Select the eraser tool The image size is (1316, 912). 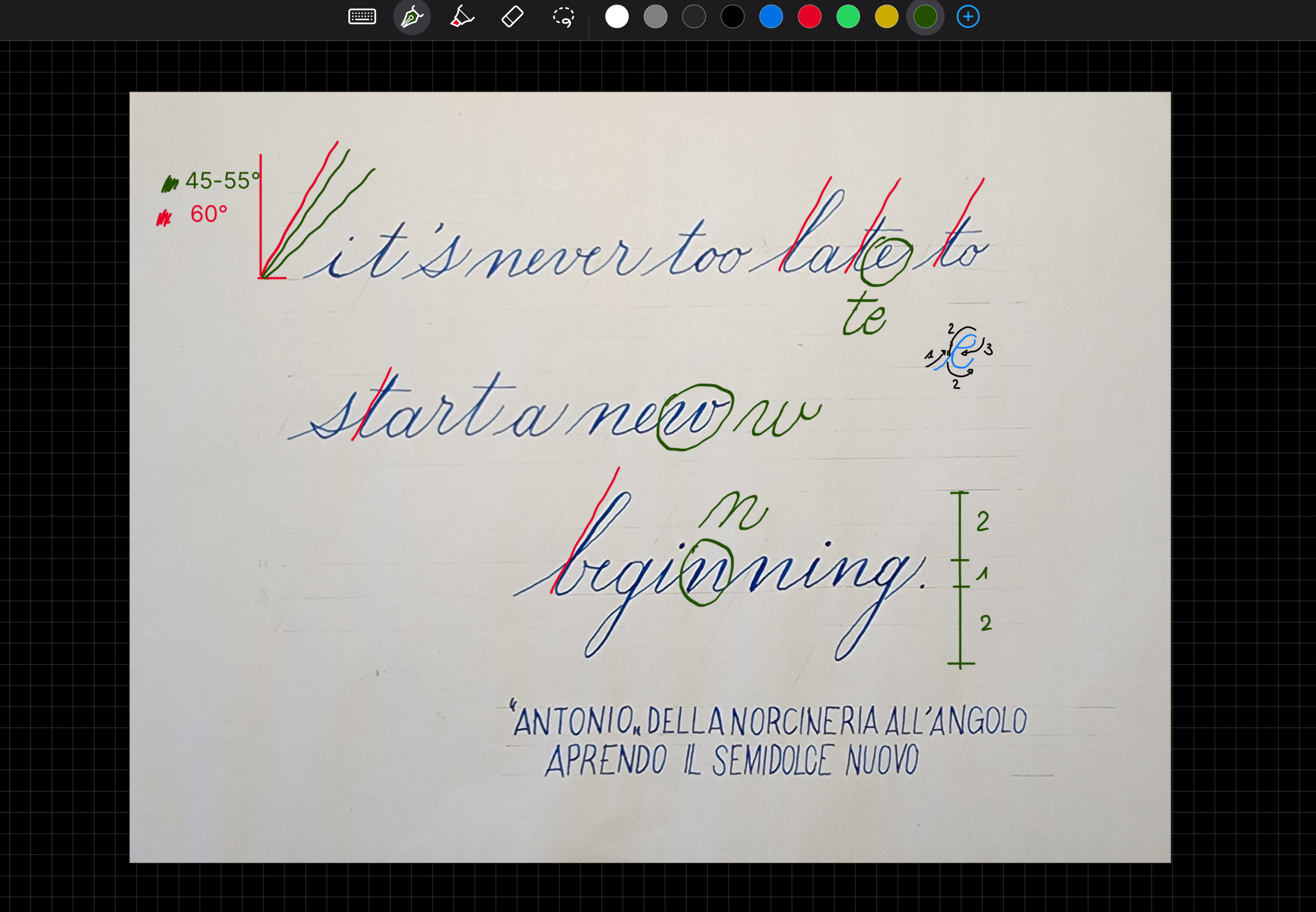click(x=513, y=16)
